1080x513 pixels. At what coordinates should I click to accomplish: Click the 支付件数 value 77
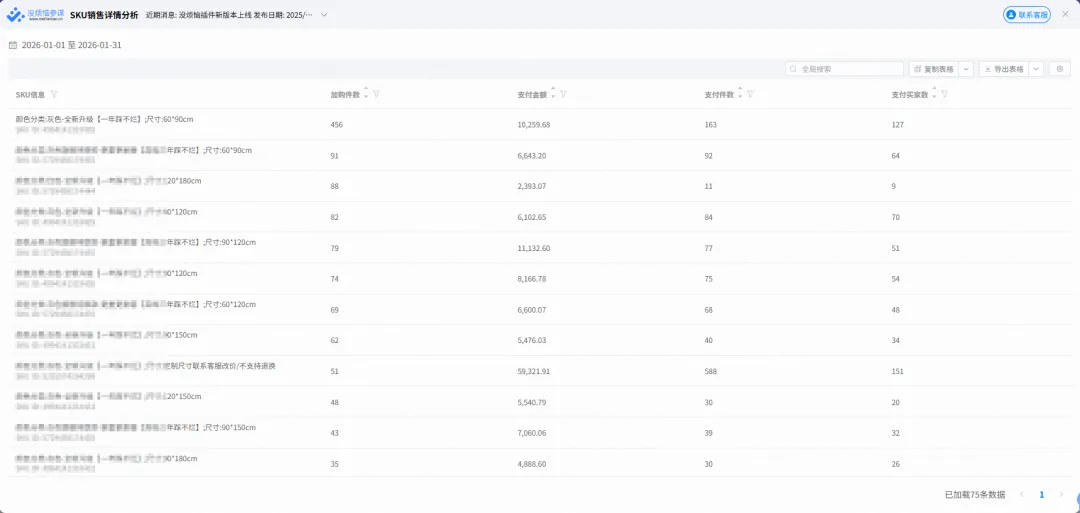tap(709, 248)
